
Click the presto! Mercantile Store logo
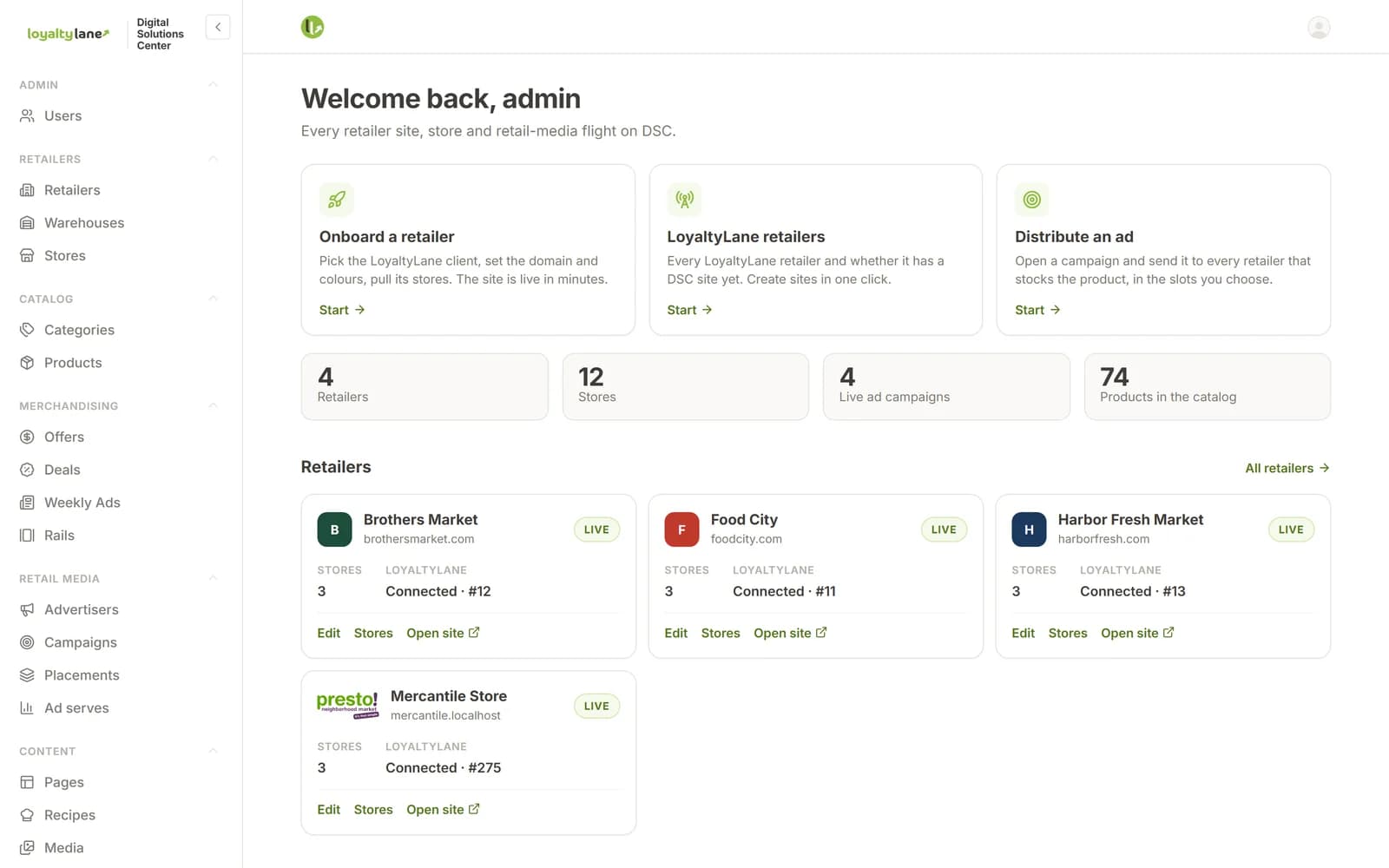coord(347,705)
